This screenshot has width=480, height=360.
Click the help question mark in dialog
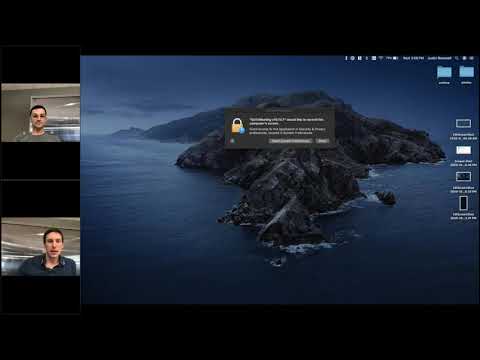coord(232,141)
